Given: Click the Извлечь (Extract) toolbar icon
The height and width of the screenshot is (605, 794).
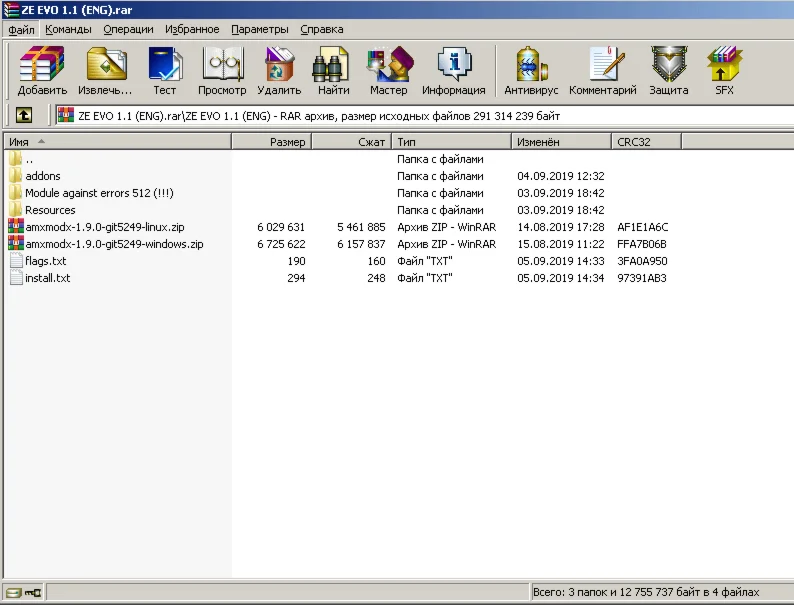Looking at the screenshot, I should coord(105,71).
